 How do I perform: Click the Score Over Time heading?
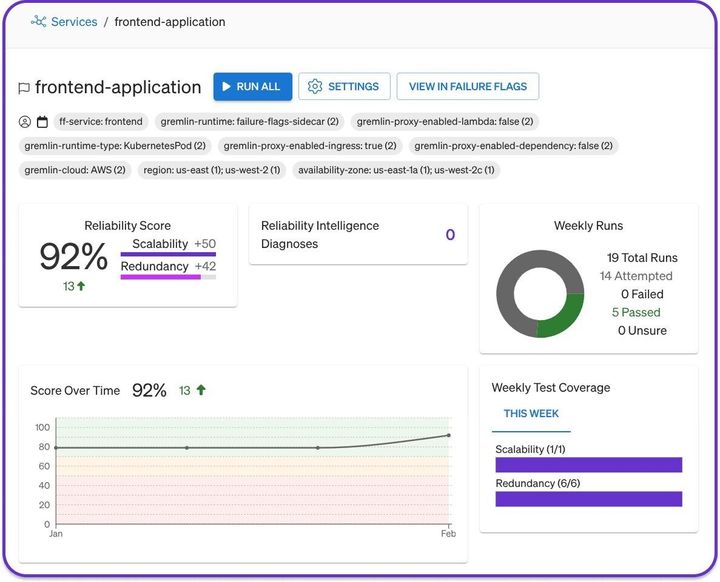[75, 390]
